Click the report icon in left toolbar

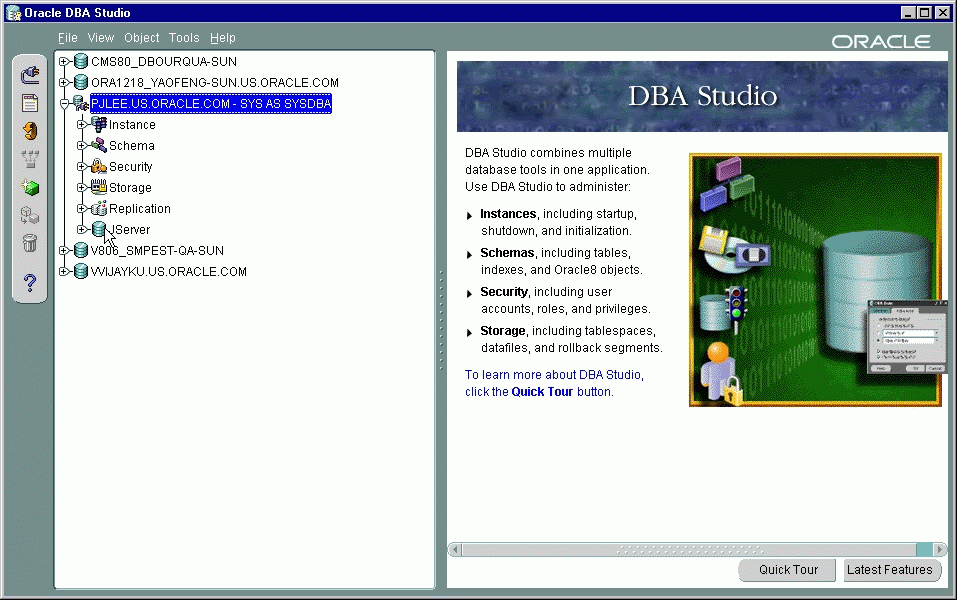[29, 102]
